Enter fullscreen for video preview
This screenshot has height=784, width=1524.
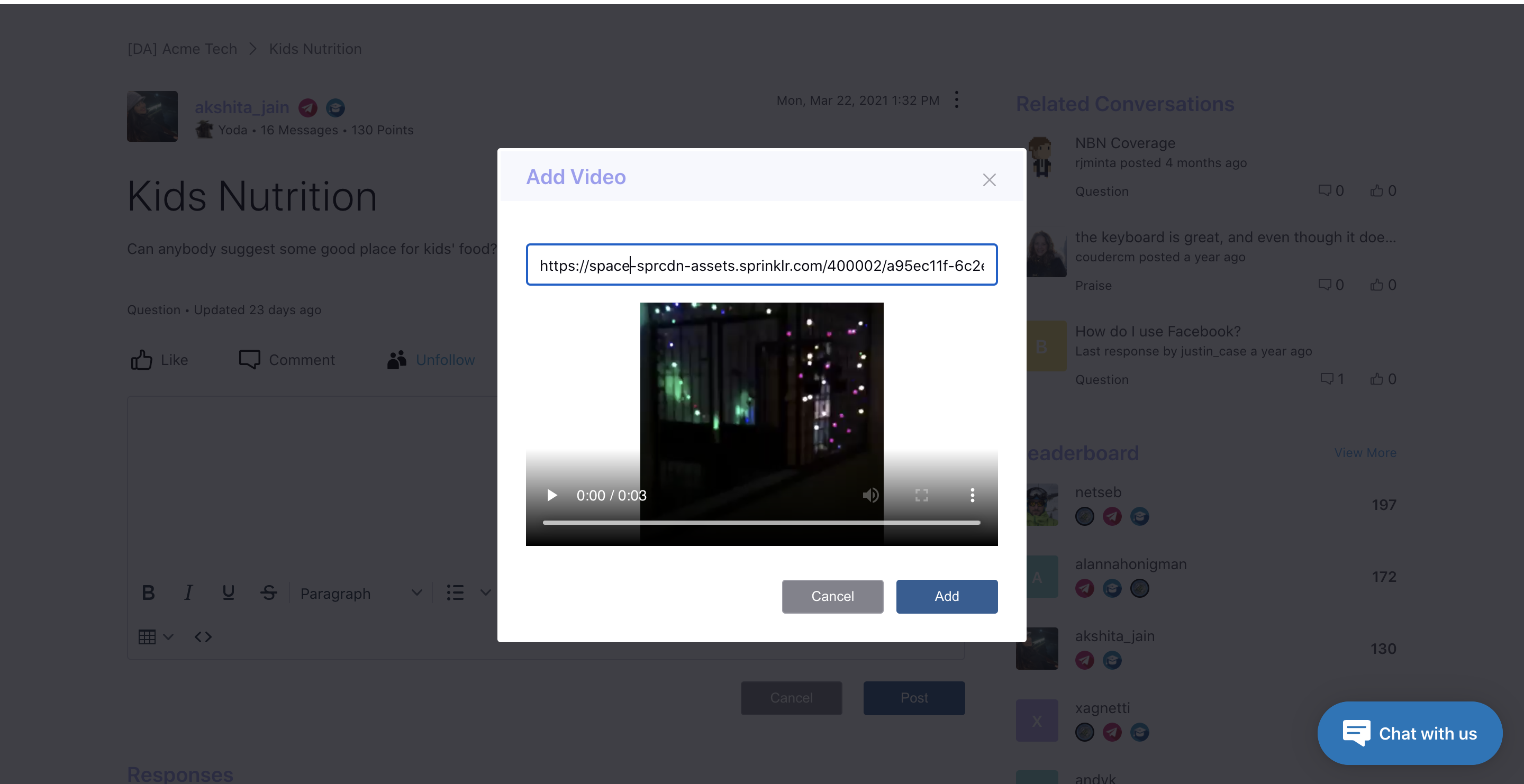coord(921,495)
